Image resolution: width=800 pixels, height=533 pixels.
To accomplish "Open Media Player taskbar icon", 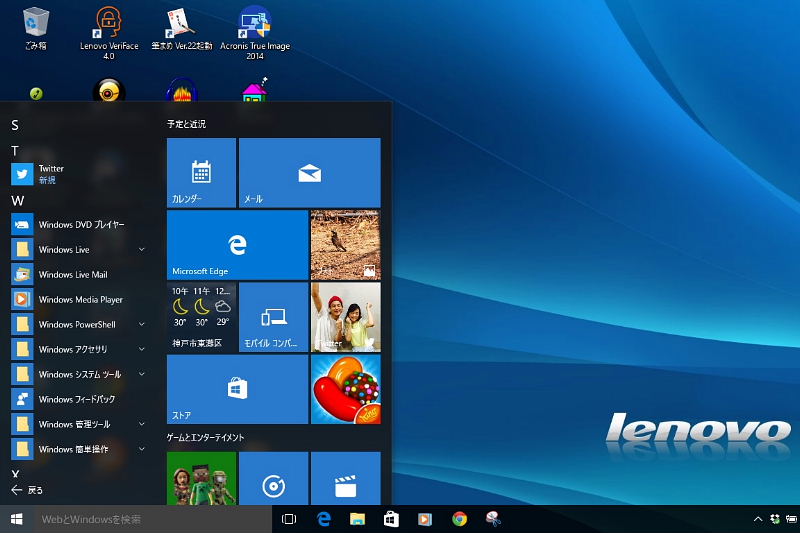I will (425, 519).
